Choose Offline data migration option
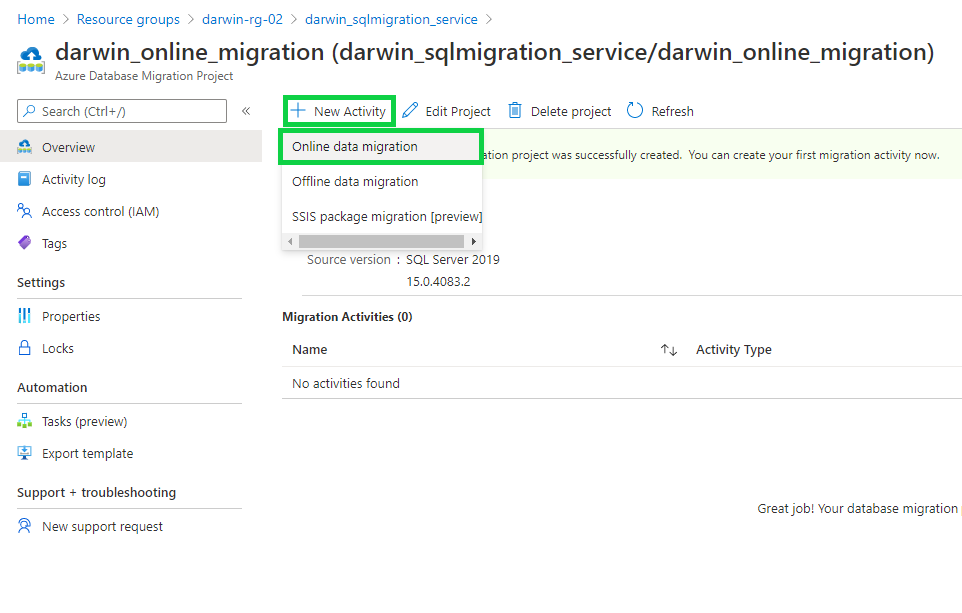 pyautogui.click(x=381, y=182)
